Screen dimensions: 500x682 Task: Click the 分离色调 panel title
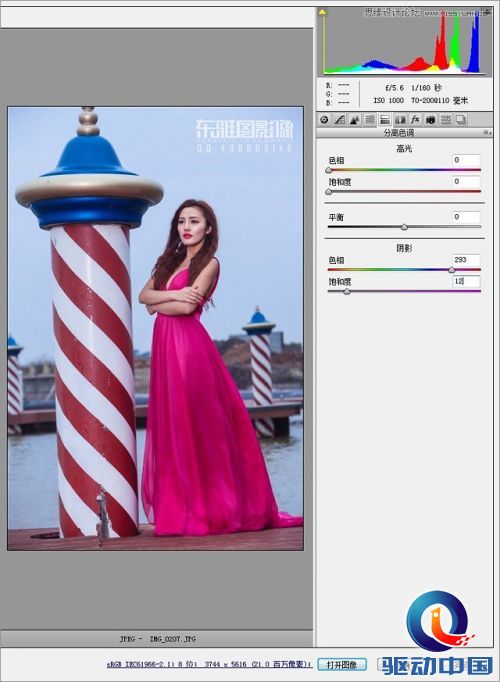point(398,133)
